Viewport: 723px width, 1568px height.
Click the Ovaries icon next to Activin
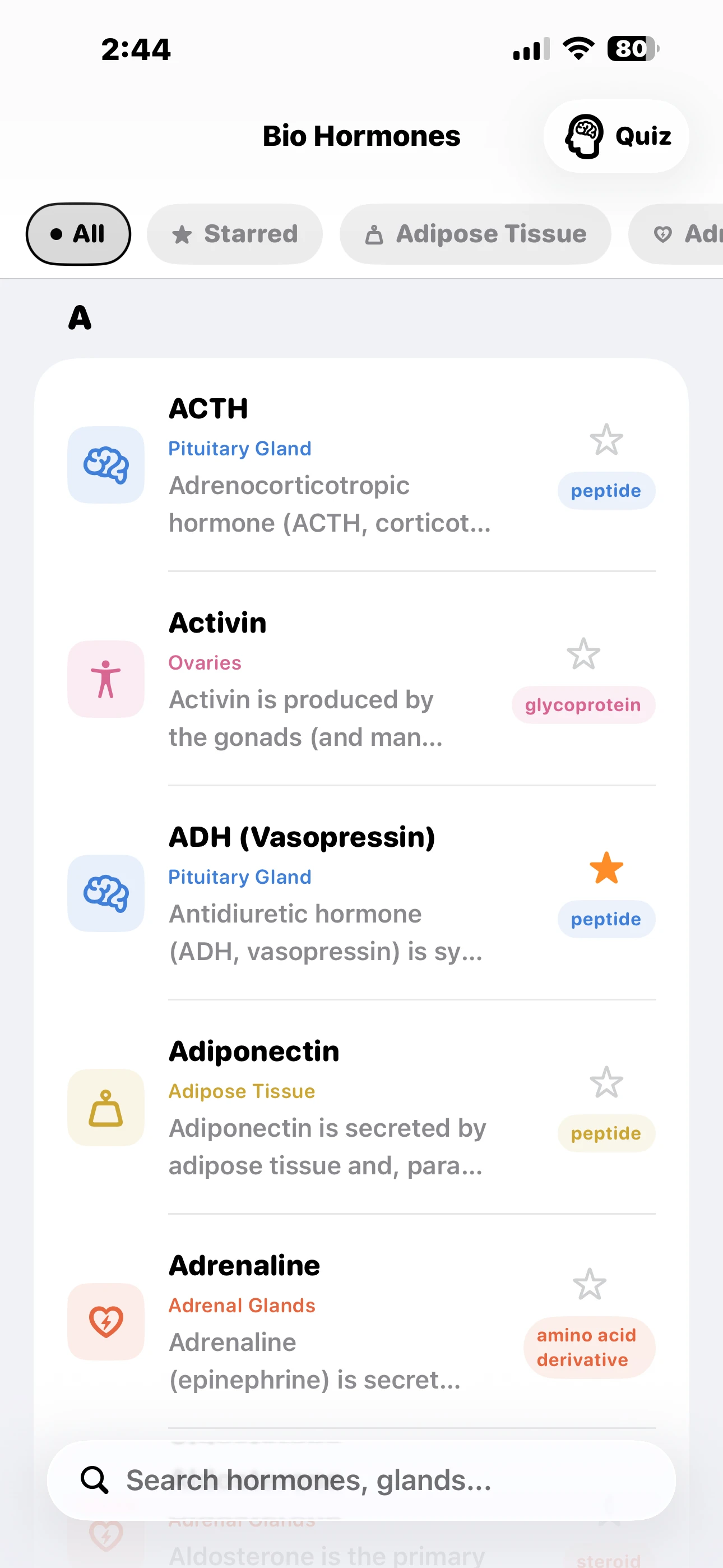105,679
